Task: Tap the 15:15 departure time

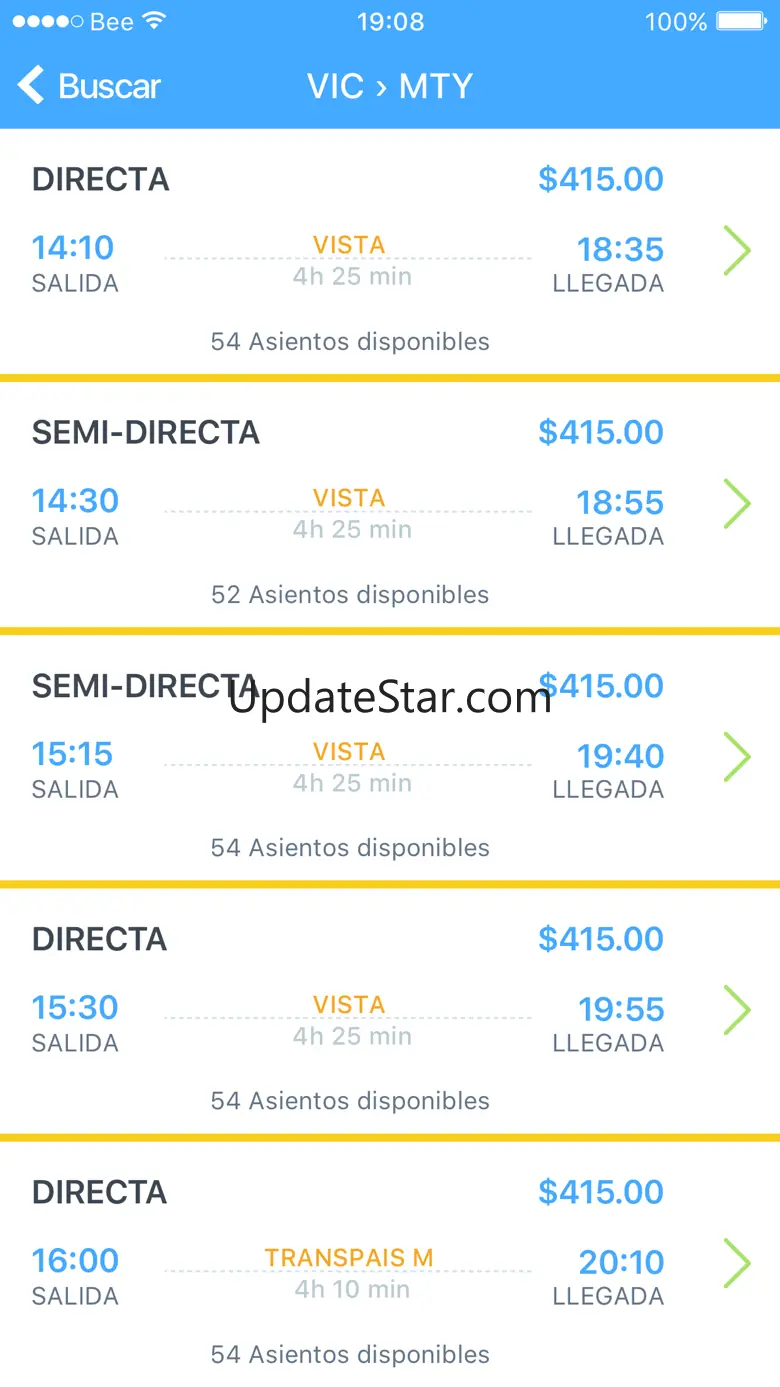Action: coord(73,754)
